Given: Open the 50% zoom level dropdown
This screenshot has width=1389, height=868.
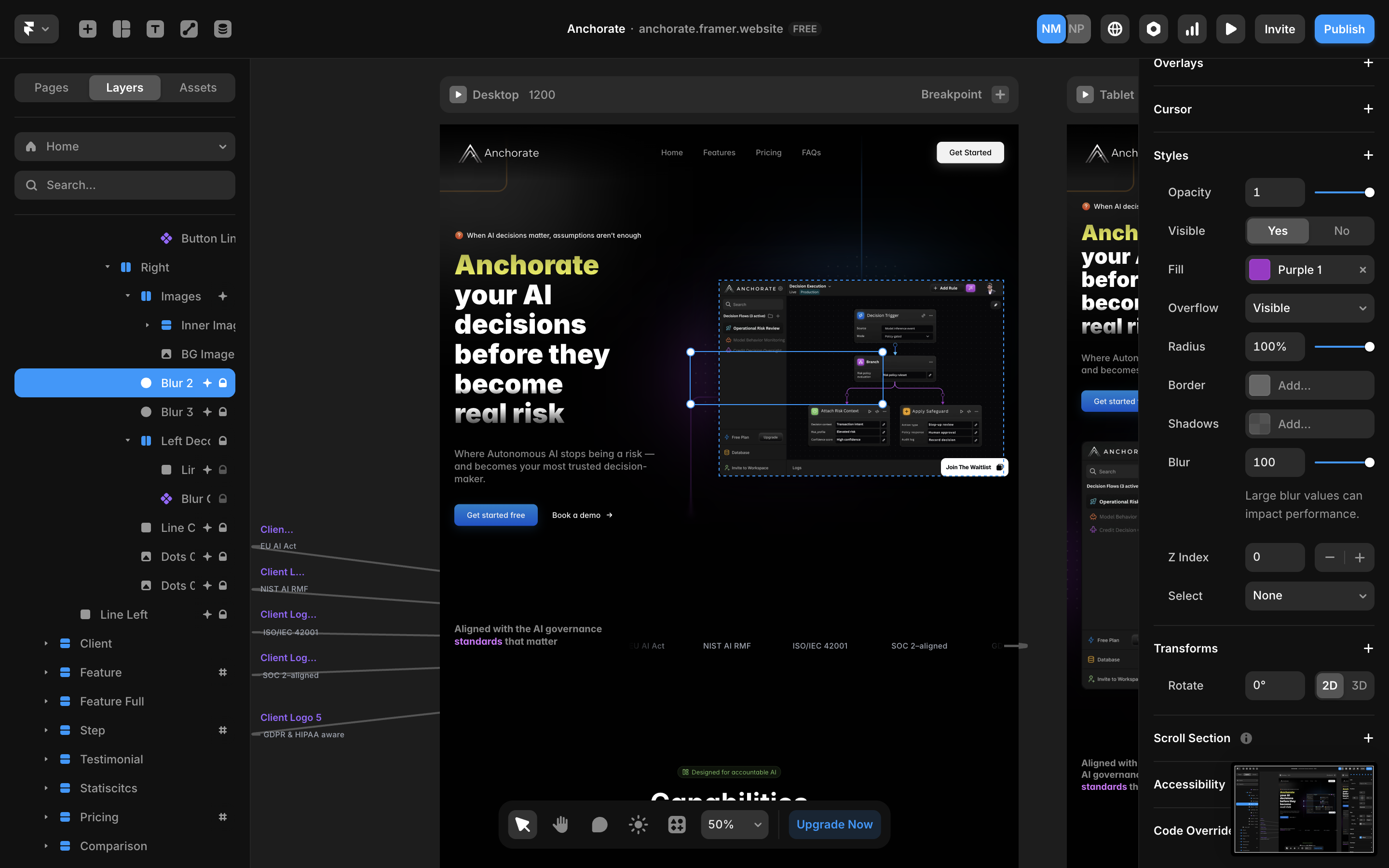Looking at the screenshot, I should coord(734,825).
